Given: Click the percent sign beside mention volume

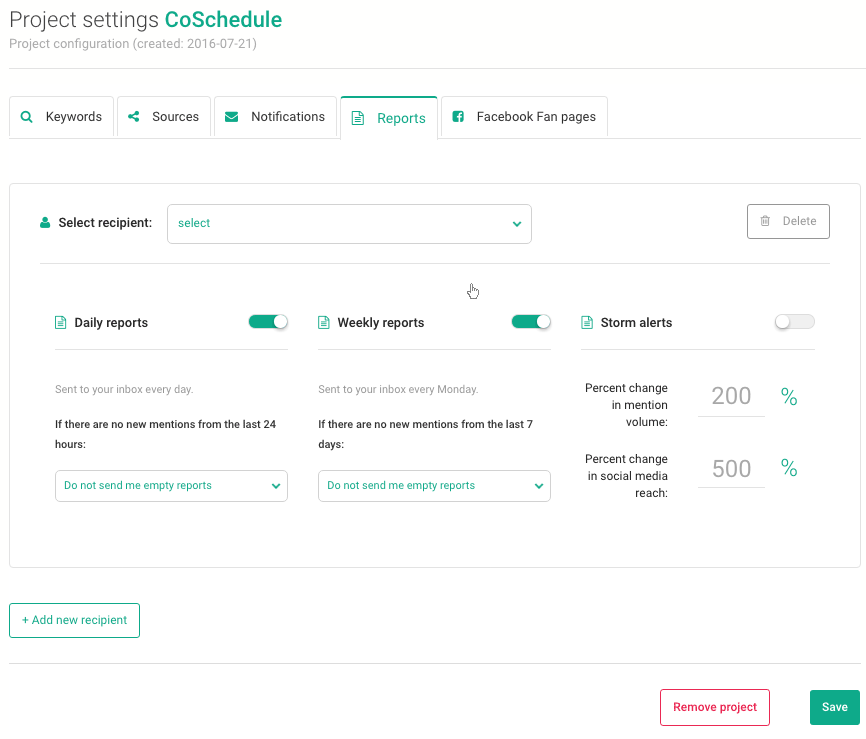Looking at the screenshot, I should (789, 397).
